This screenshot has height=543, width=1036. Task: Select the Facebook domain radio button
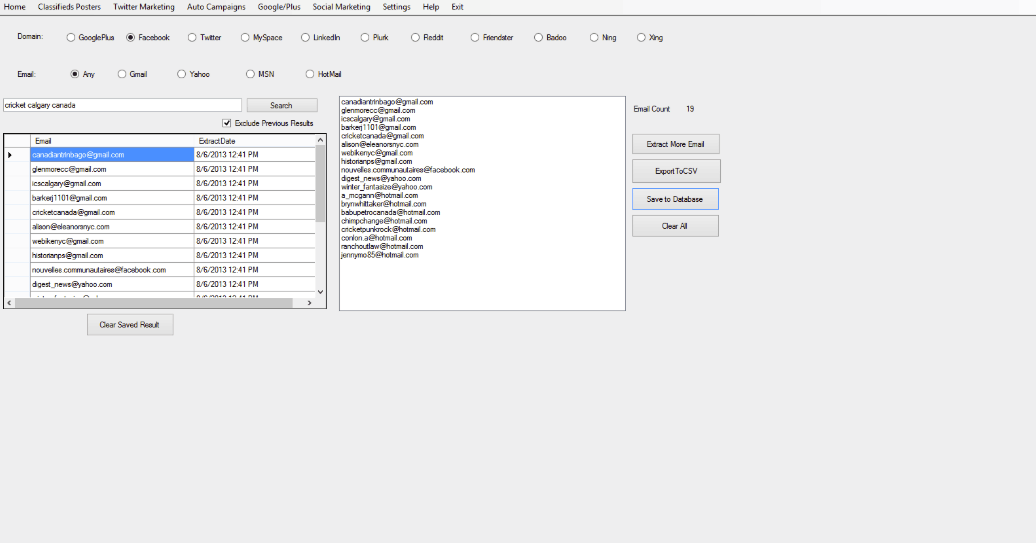pyautogui.click(x=131, y=38)
